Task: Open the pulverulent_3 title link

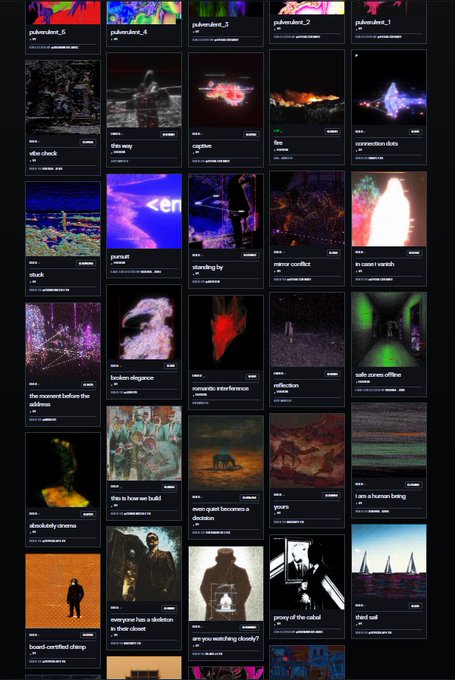Action: point(210,24)
